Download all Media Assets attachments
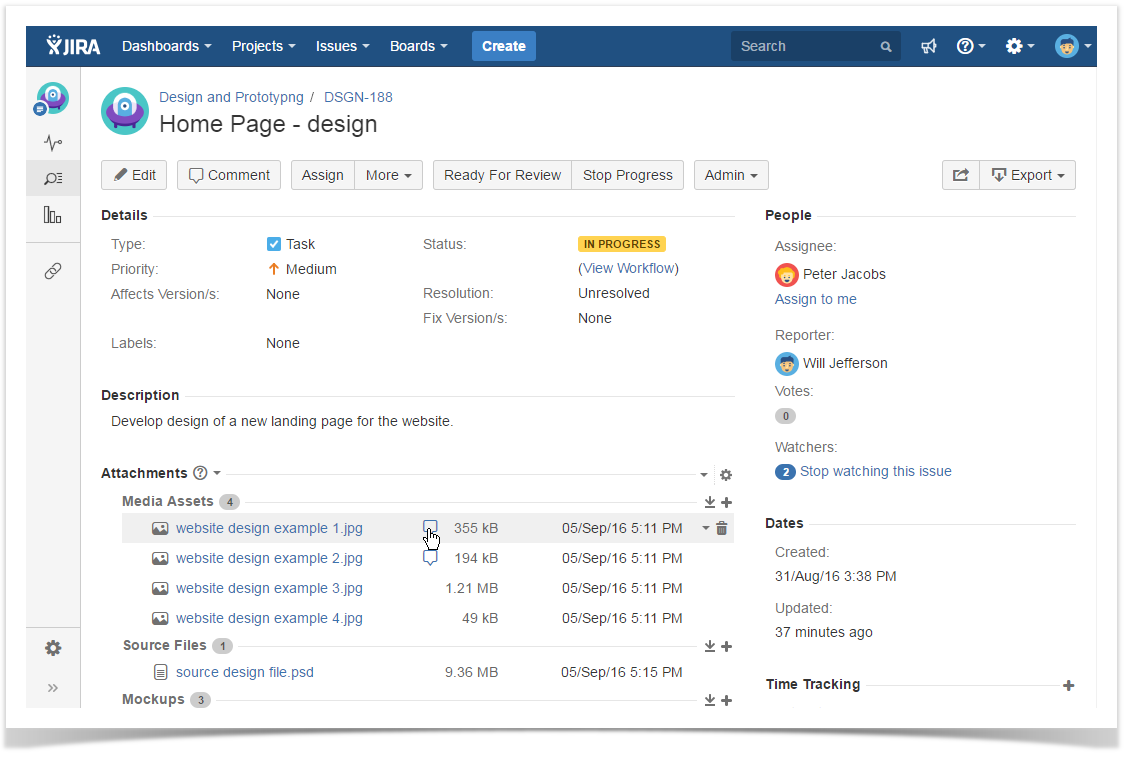The height and width of the screenshot is (757, 1131). coord(709,502)
